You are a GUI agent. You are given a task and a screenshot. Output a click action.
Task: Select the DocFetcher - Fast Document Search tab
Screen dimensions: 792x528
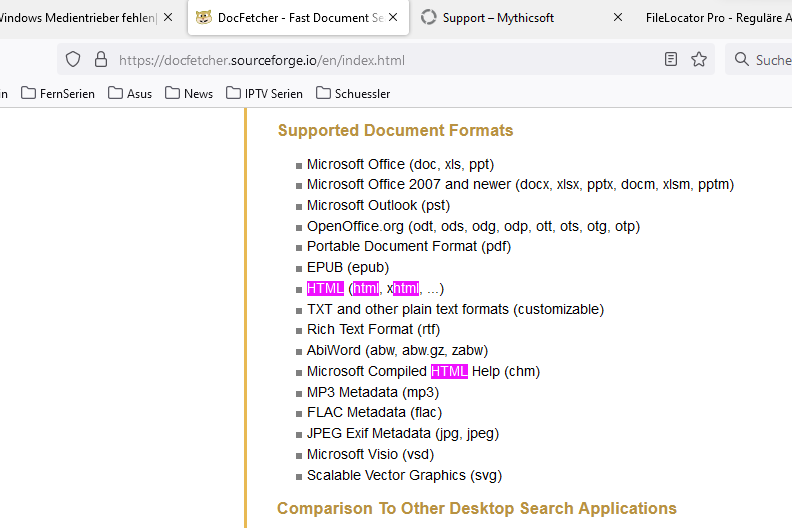click(298, 18)
